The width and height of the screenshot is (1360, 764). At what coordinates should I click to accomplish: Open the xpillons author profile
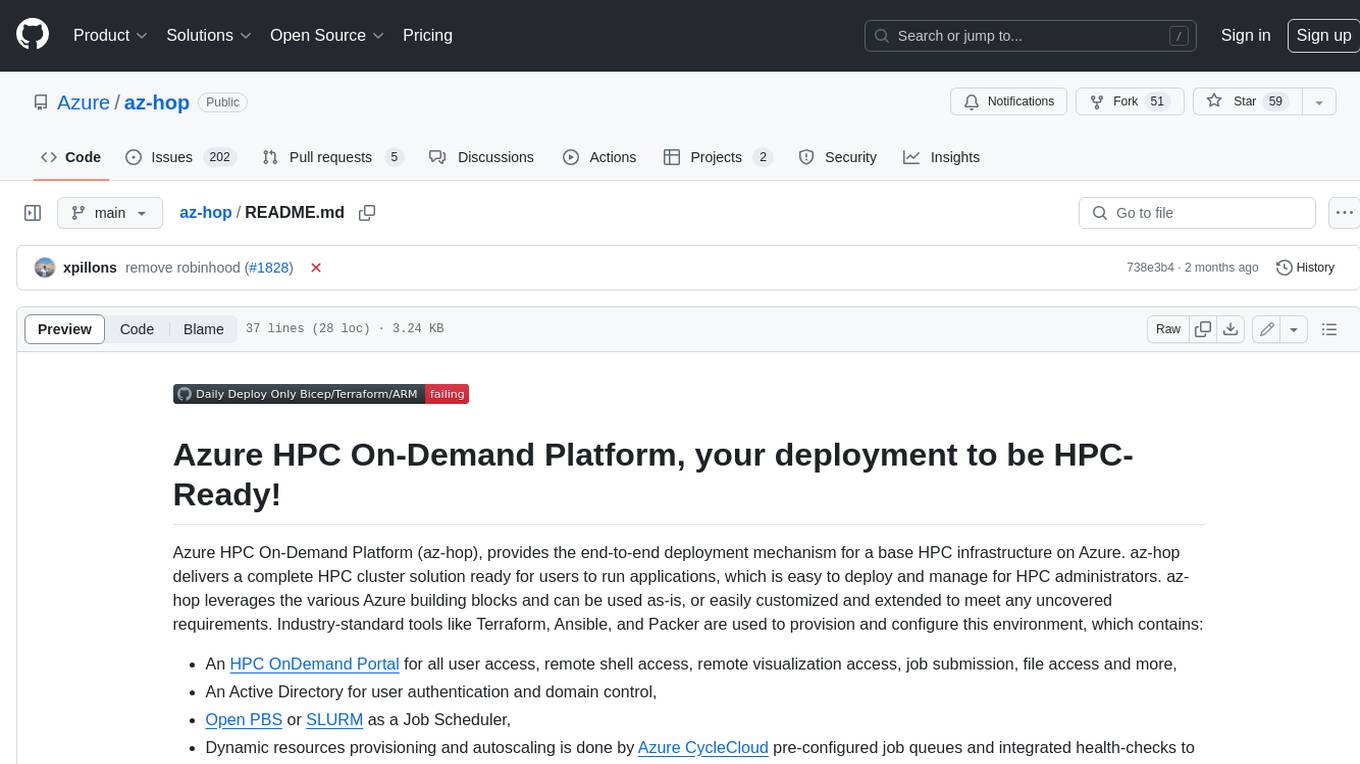[90, 268]
